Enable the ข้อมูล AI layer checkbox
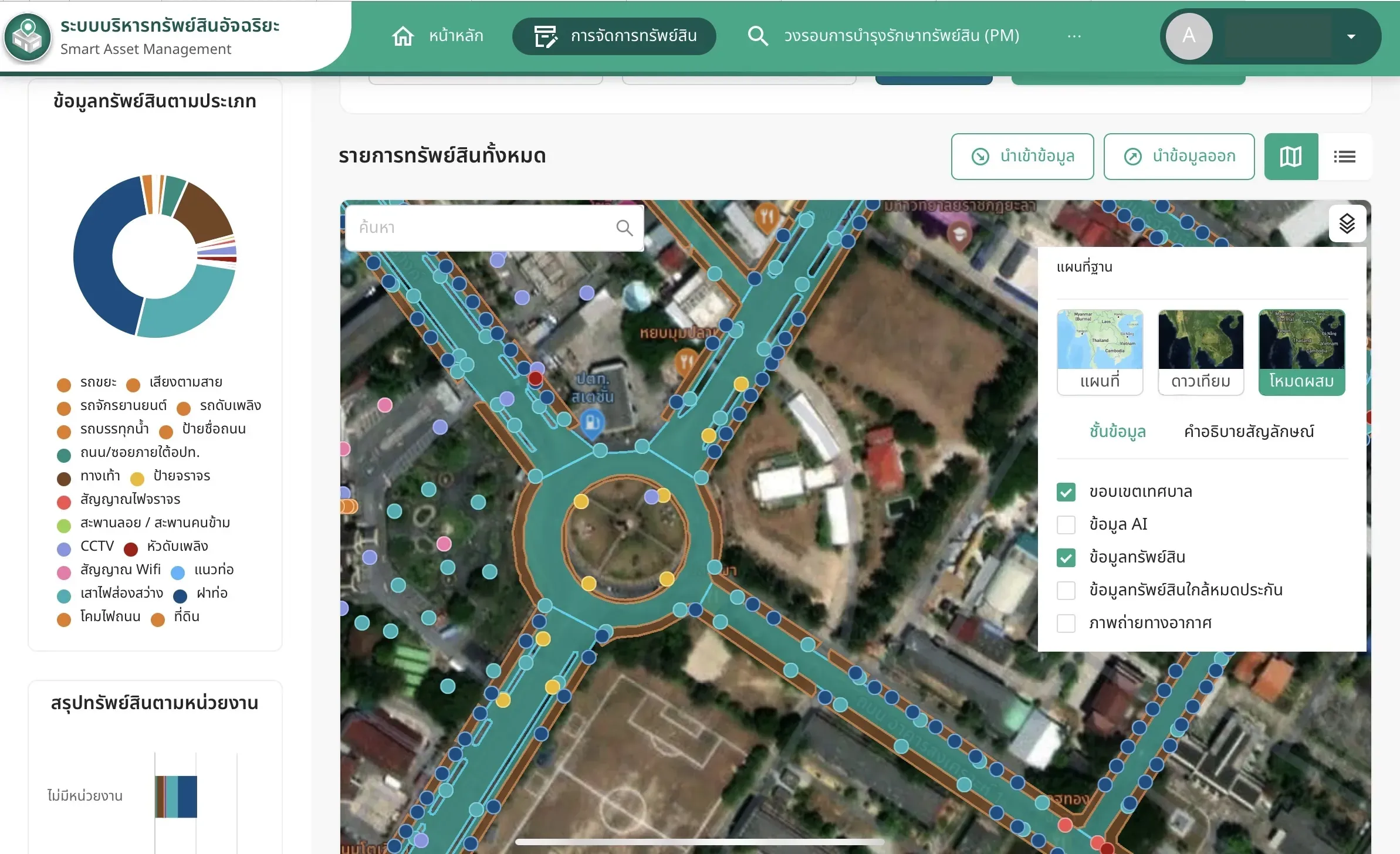This screenshot has height=854, width=1400. click(x=1066, y=524)
